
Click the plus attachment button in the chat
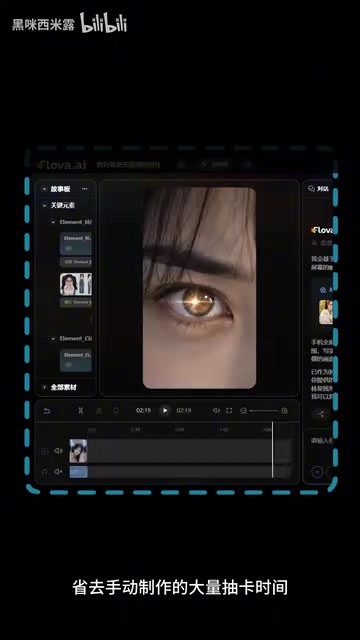[317, 472]
